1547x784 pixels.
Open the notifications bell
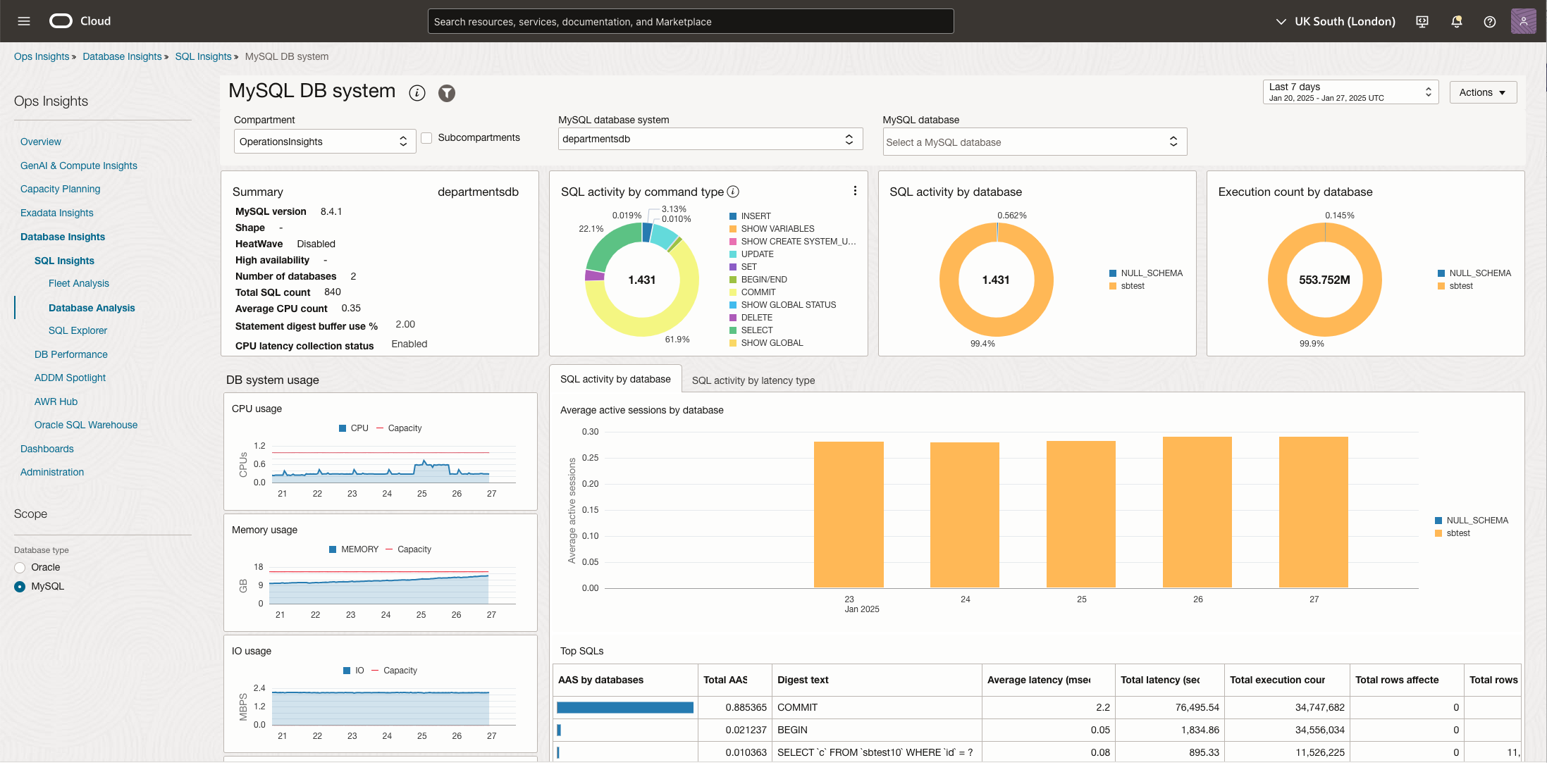click(x=1456, y=22)
